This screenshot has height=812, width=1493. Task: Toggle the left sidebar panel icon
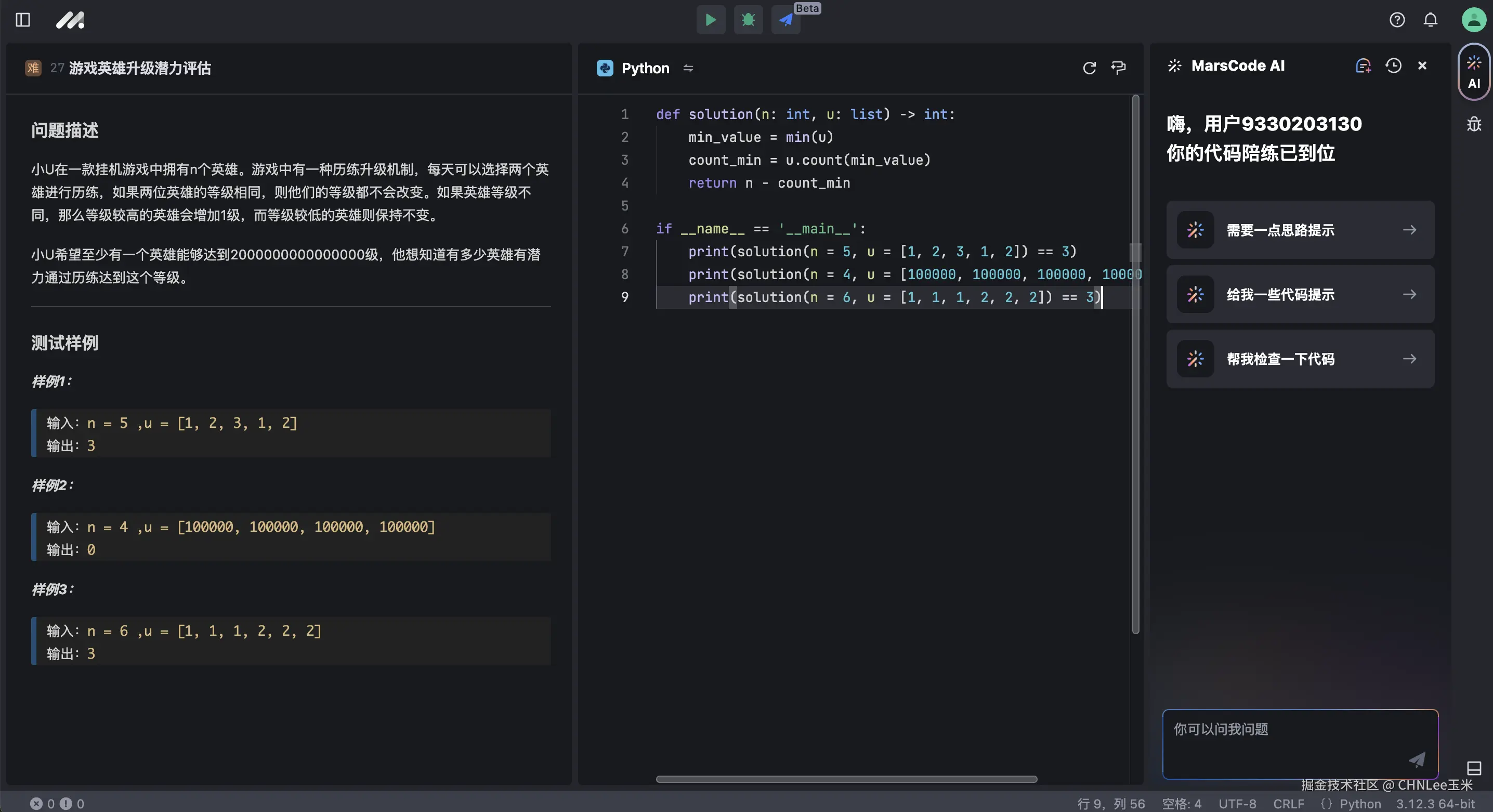22,20
